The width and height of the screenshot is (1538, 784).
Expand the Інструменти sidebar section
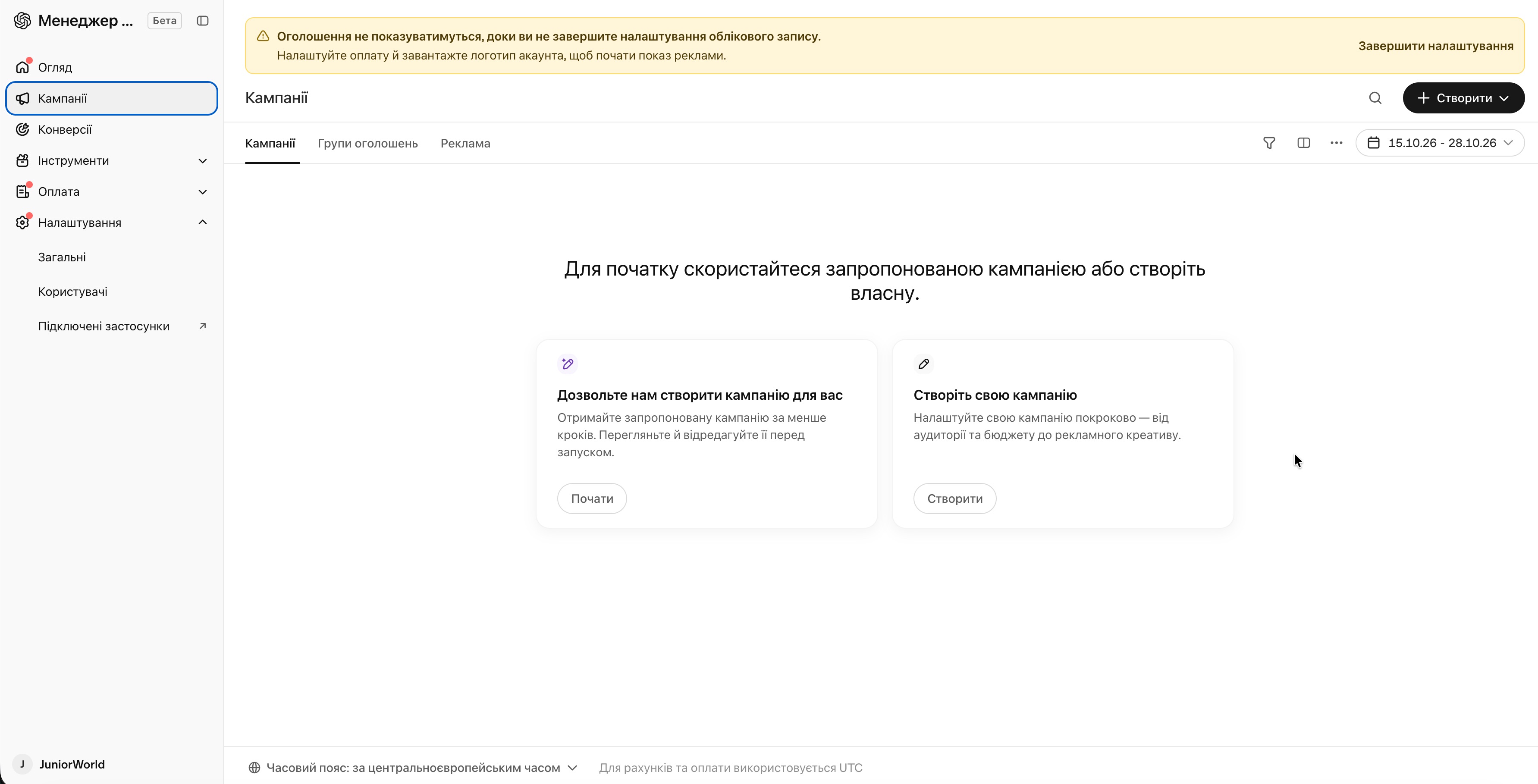tap(112, 160)
